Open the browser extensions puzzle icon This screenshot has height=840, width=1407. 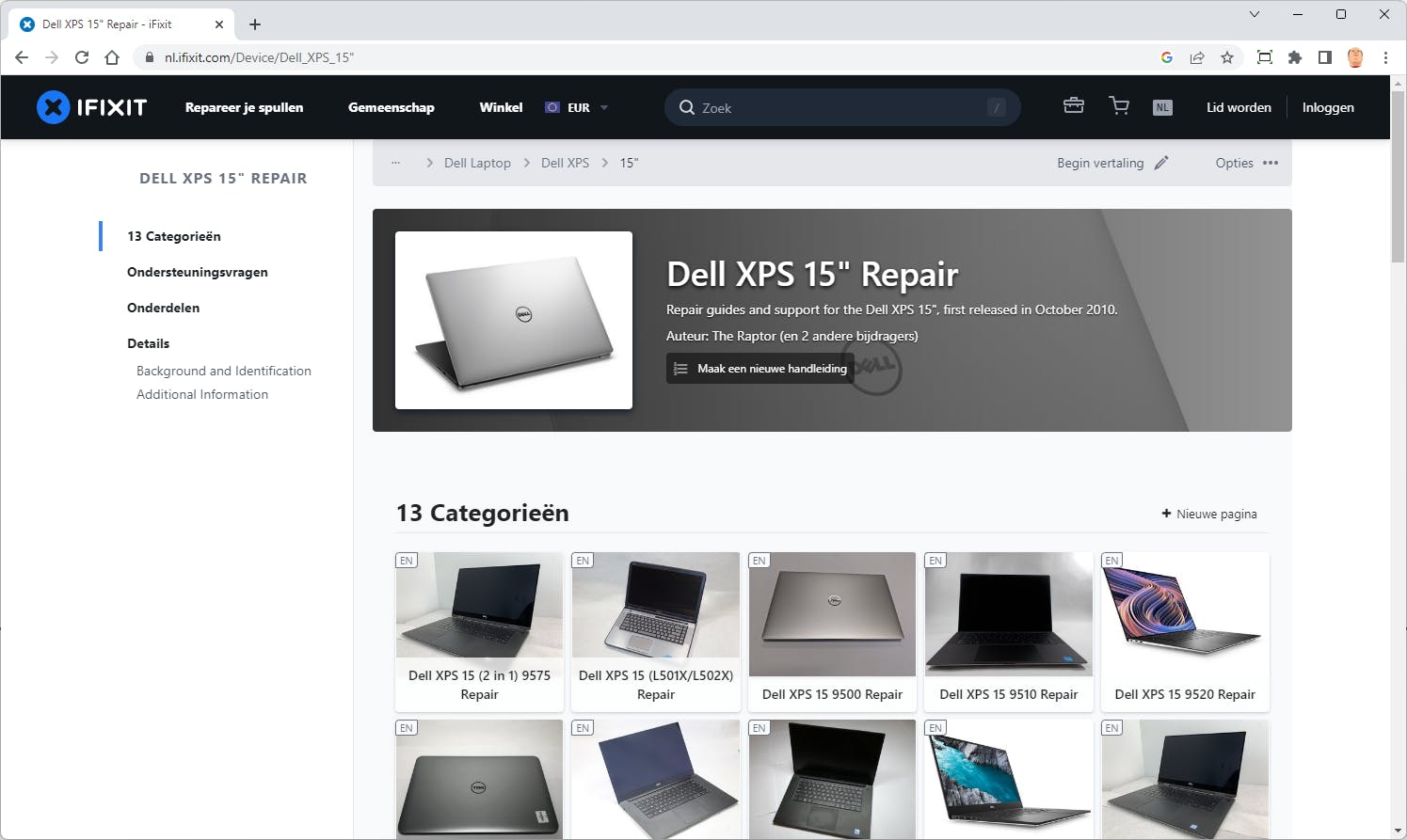[1295, 57]
